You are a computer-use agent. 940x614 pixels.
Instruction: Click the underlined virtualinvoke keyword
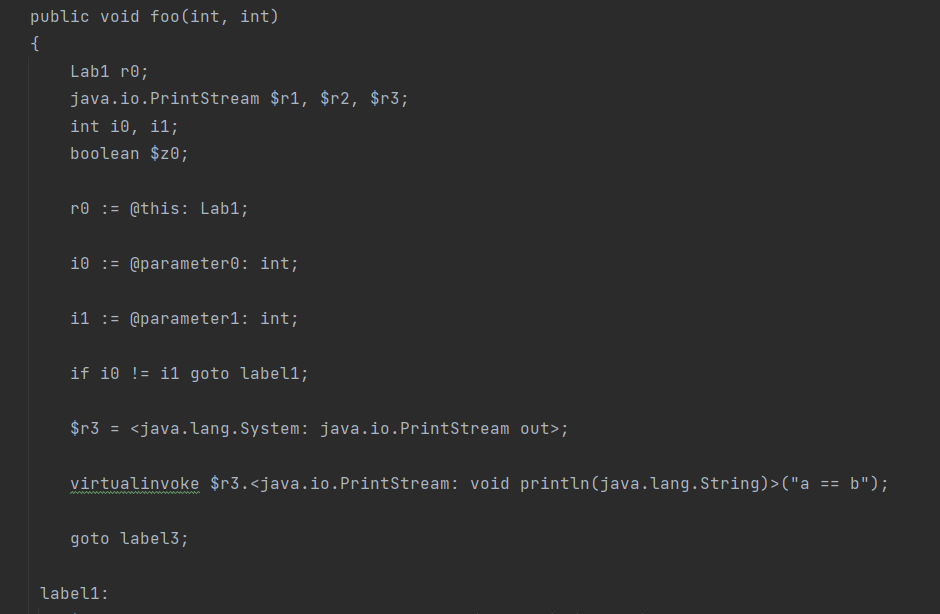click(134, 484)
